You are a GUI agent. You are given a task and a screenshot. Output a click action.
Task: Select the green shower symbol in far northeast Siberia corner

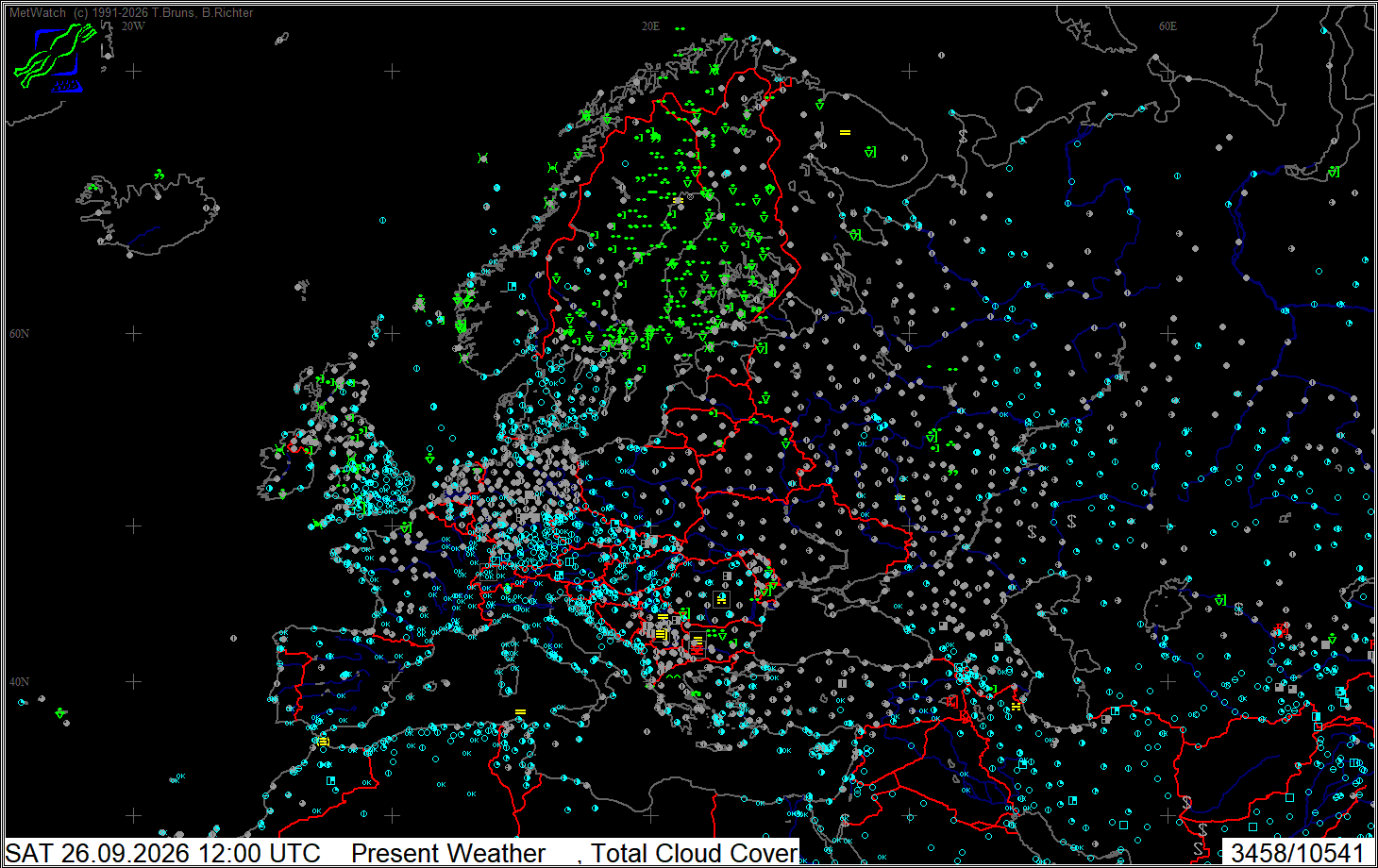coord(1334,172)
